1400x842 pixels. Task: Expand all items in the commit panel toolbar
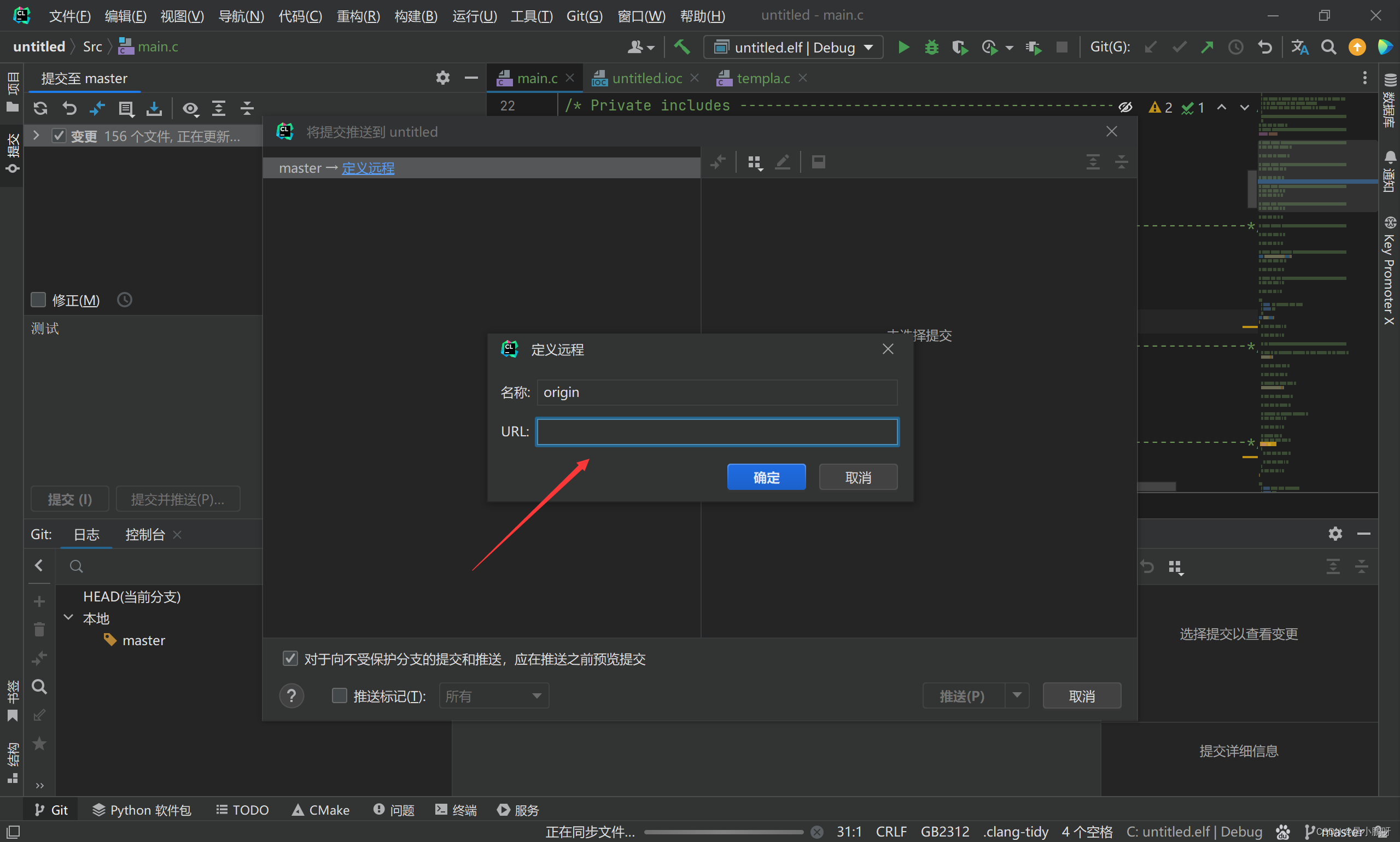click(219, 108)
